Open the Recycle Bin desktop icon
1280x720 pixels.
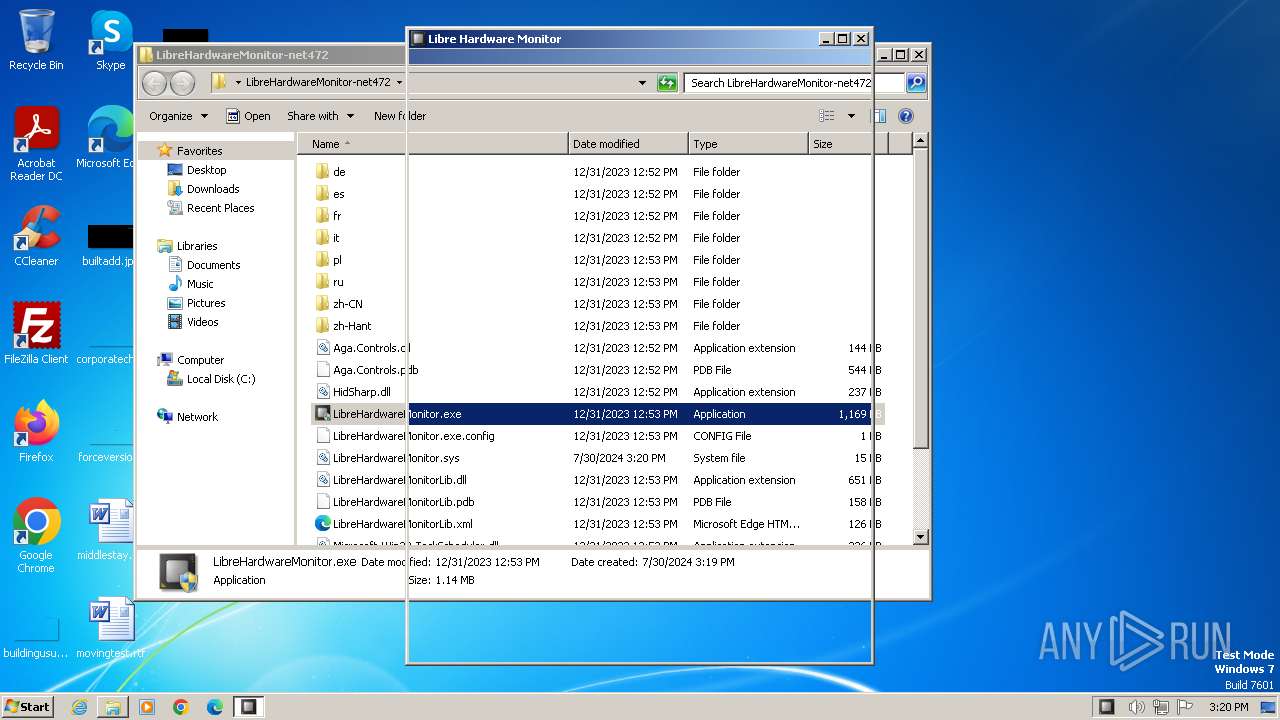[x=36, y=40]
